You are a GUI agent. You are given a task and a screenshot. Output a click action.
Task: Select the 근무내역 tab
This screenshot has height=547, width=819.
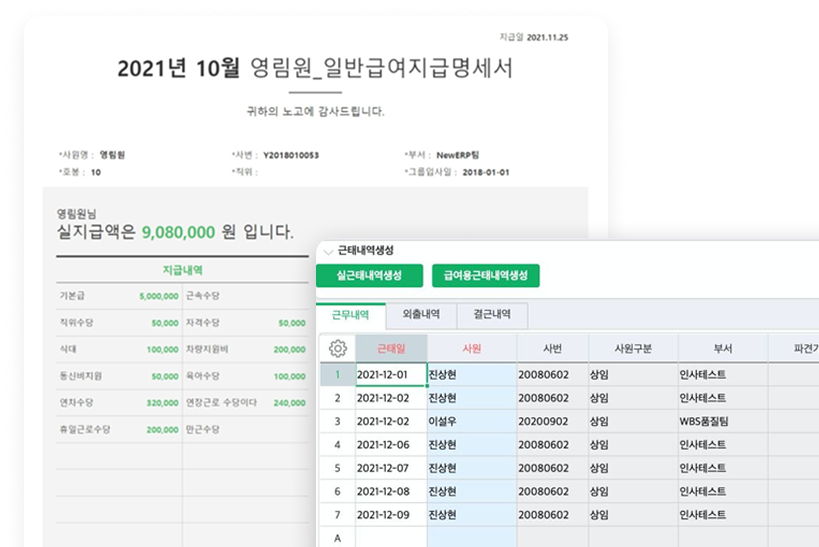[350, 314]
